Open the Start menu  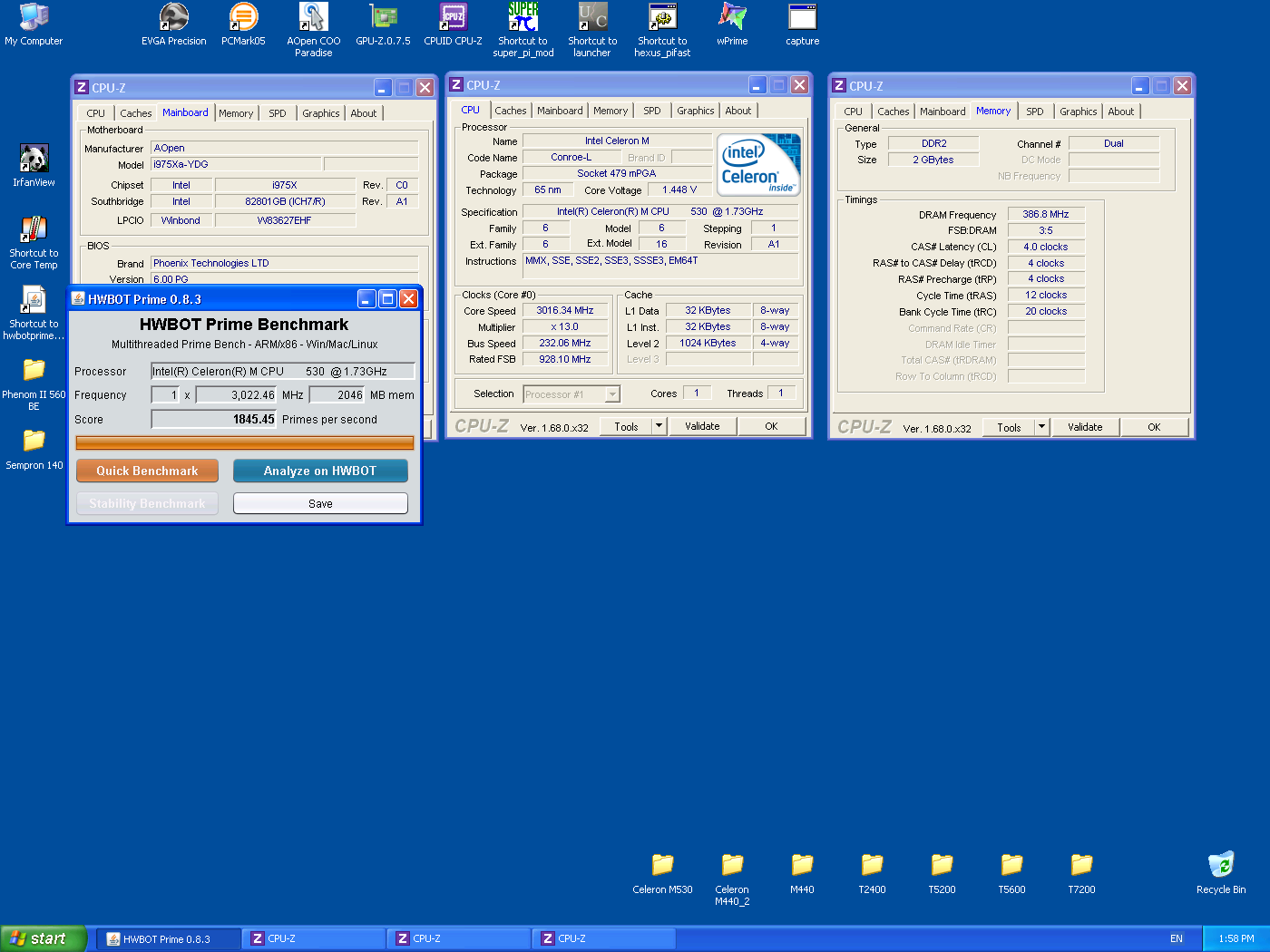point(44,938)
